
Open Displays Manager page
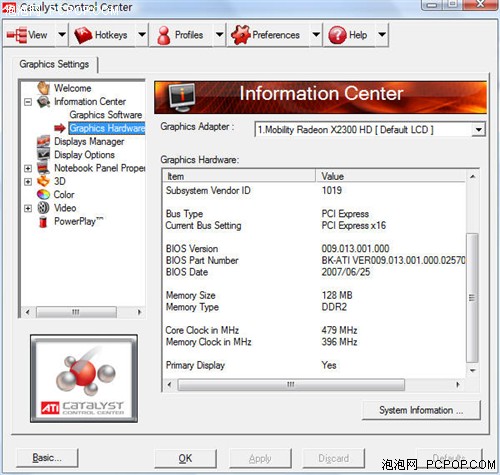tap(89, 141)
